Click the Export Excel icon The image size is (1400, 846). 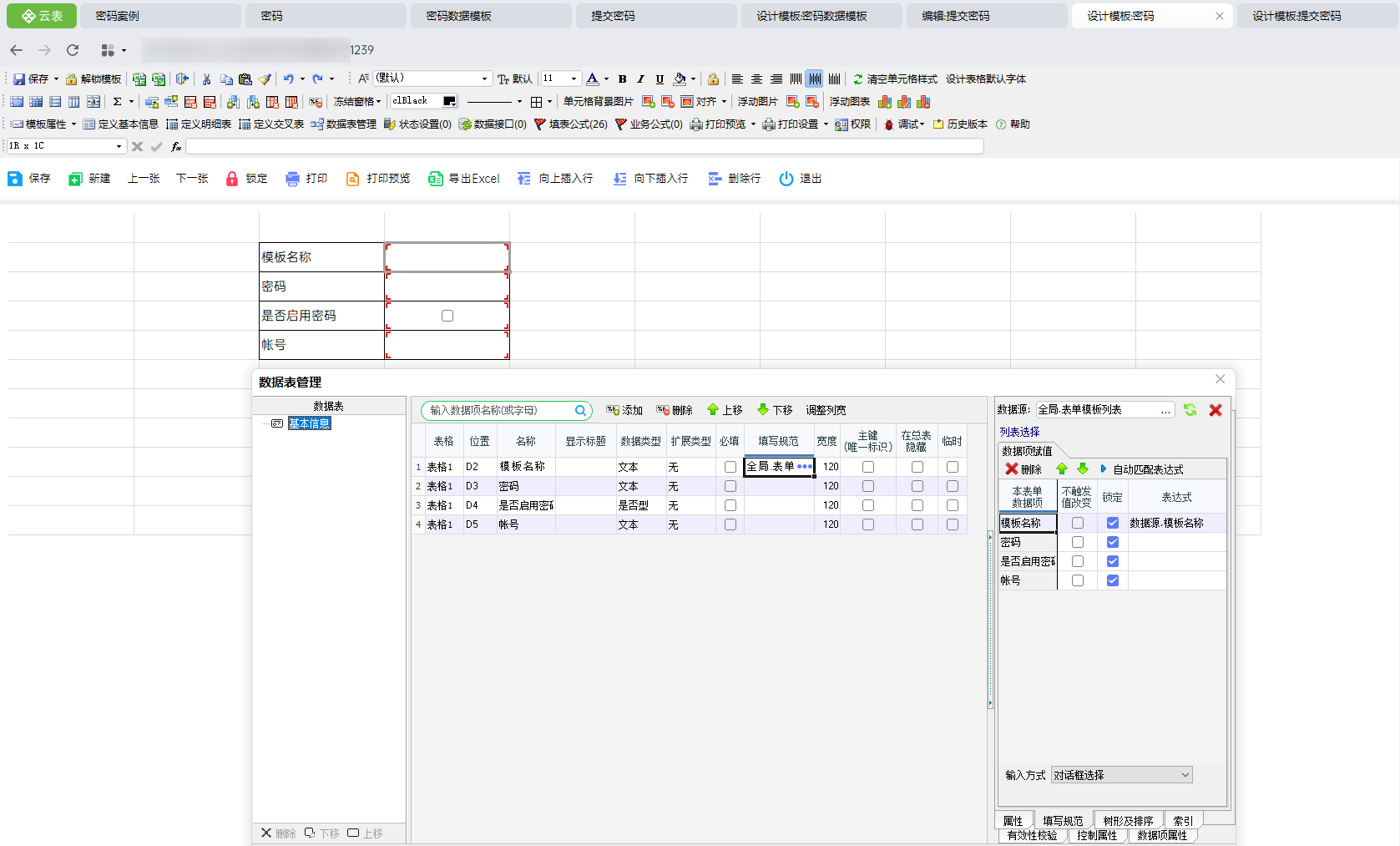pyautogui.click(x=435, y=179)
